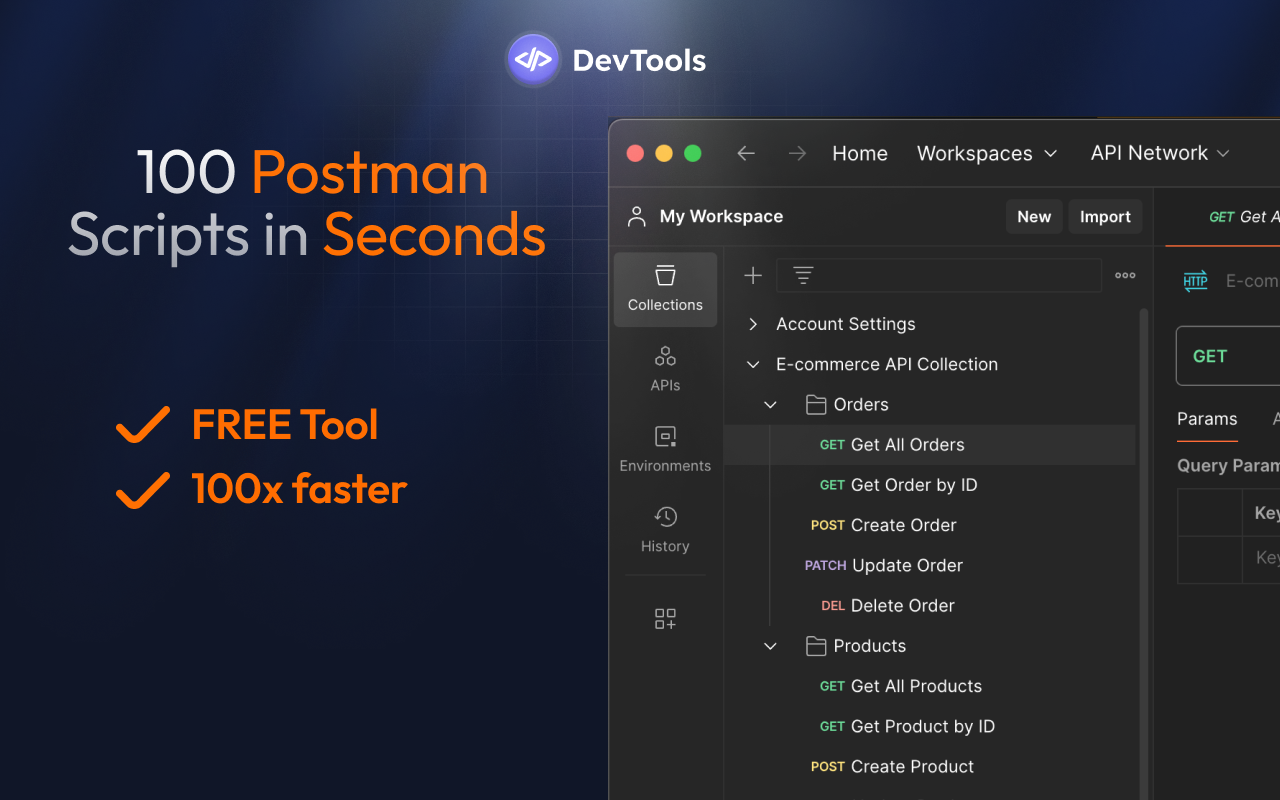Expand the Account Settings collection

(754, 324)
